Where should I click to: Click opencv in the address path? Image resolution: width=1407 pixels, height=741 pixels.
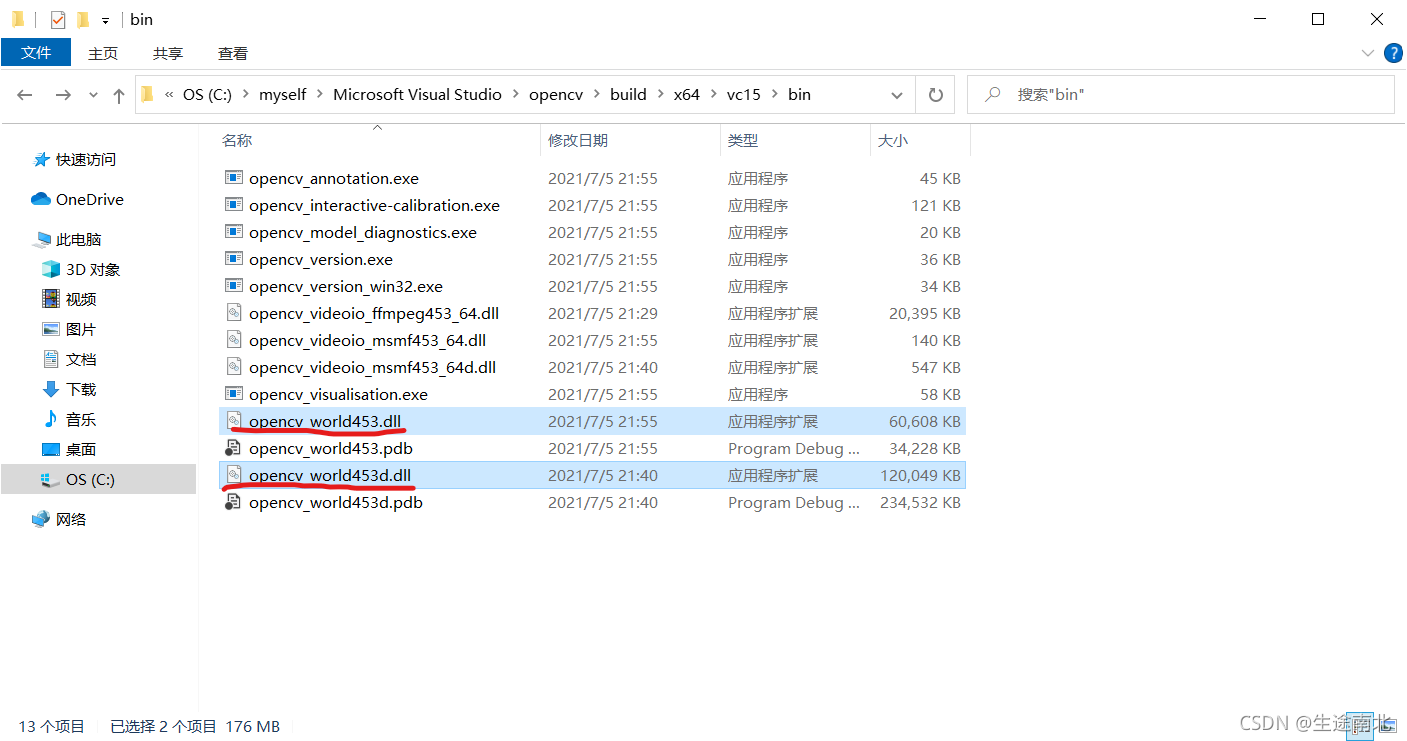pos(555,94)
